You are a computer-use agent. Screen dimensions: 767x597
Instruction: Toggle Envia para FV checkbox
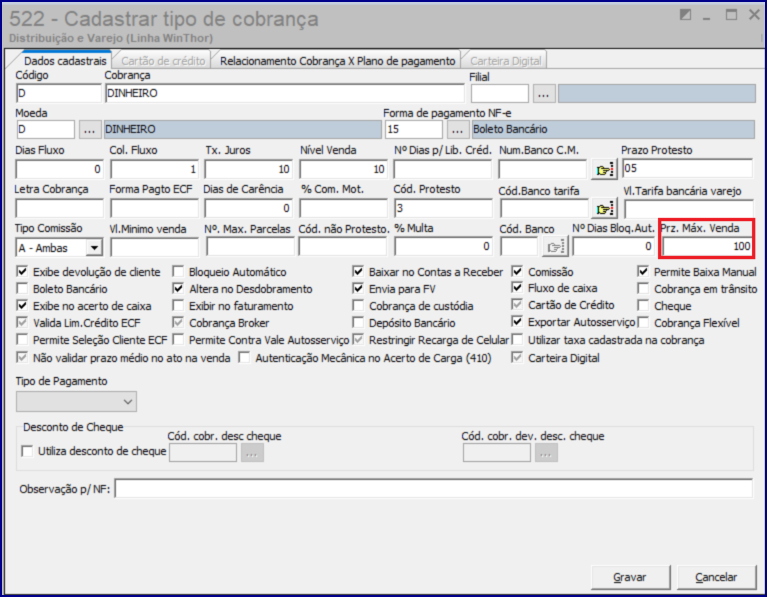tap(359, 289)
